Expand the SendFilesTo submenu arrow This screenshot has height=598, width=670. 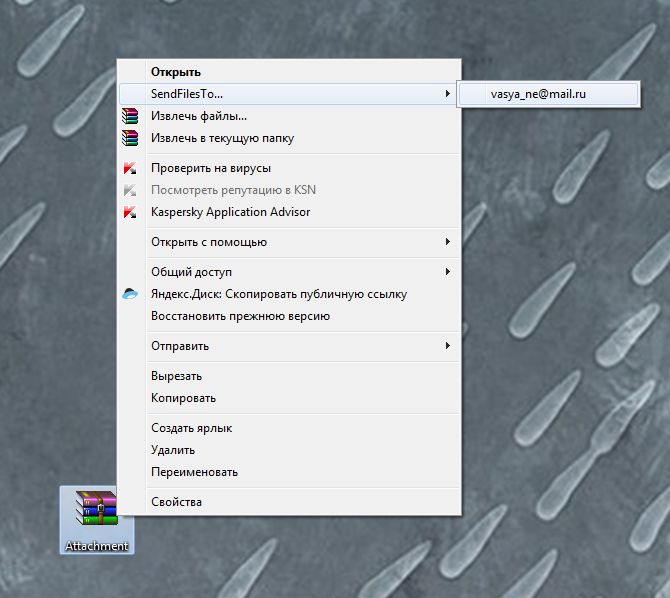[447, 94]
